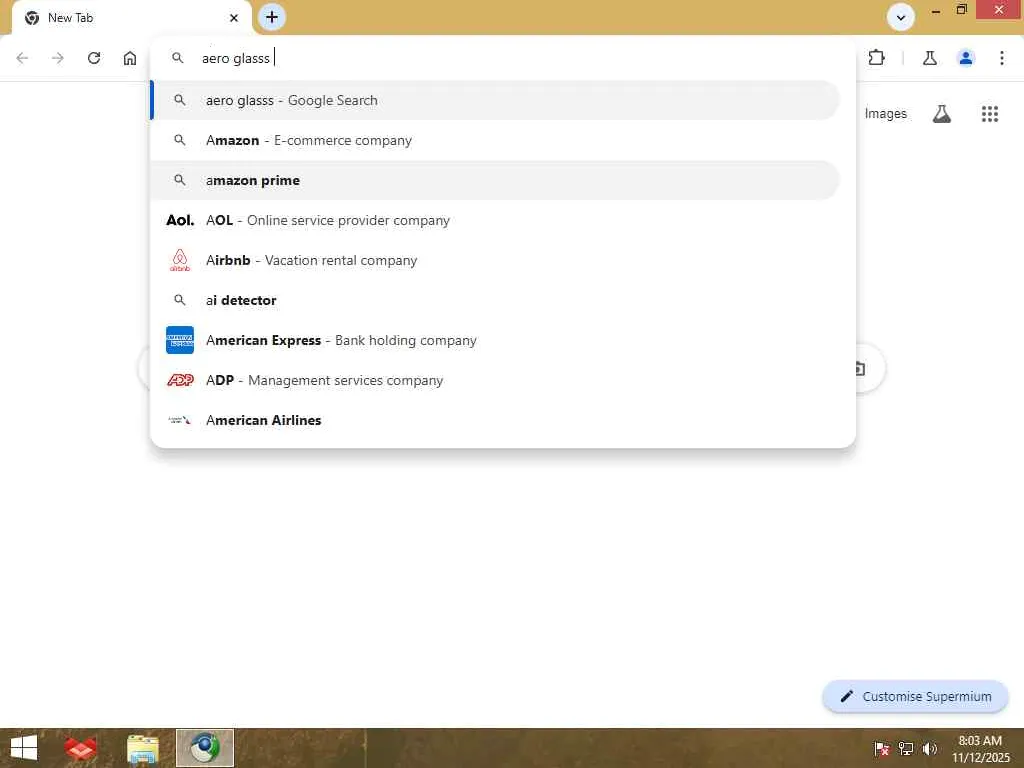Select the New Tab tab
This screenshot has height=768, width=1024.
pos(131,18)
